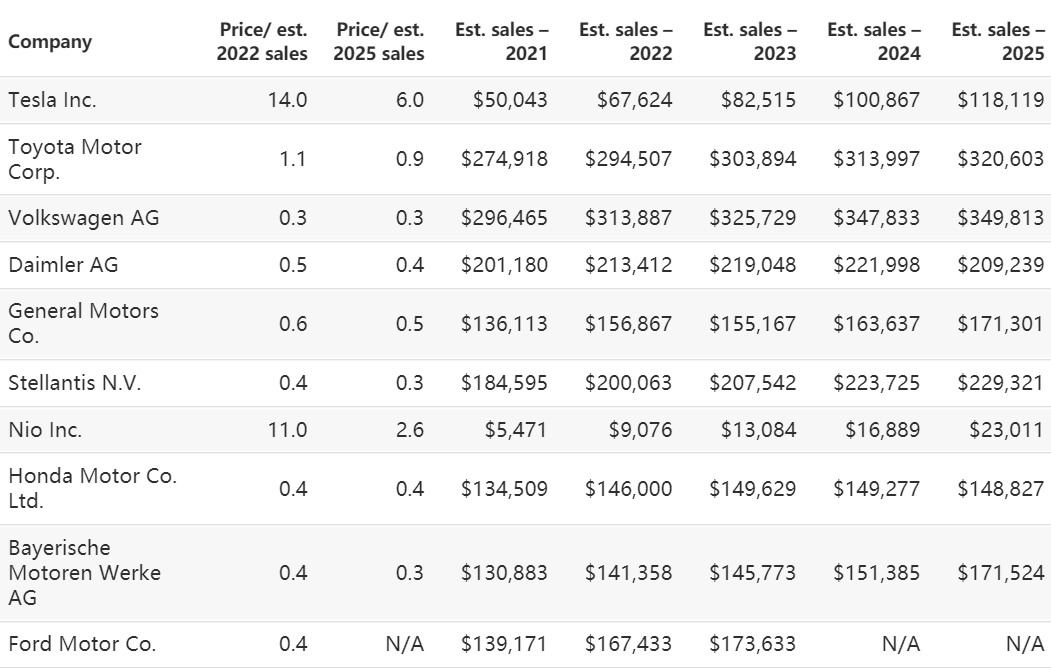This screenshot has width=1051, height=668.
Task: Click the Toyota Motor Corp. row name
Action: pyautogui.click(x=75, y=159)
